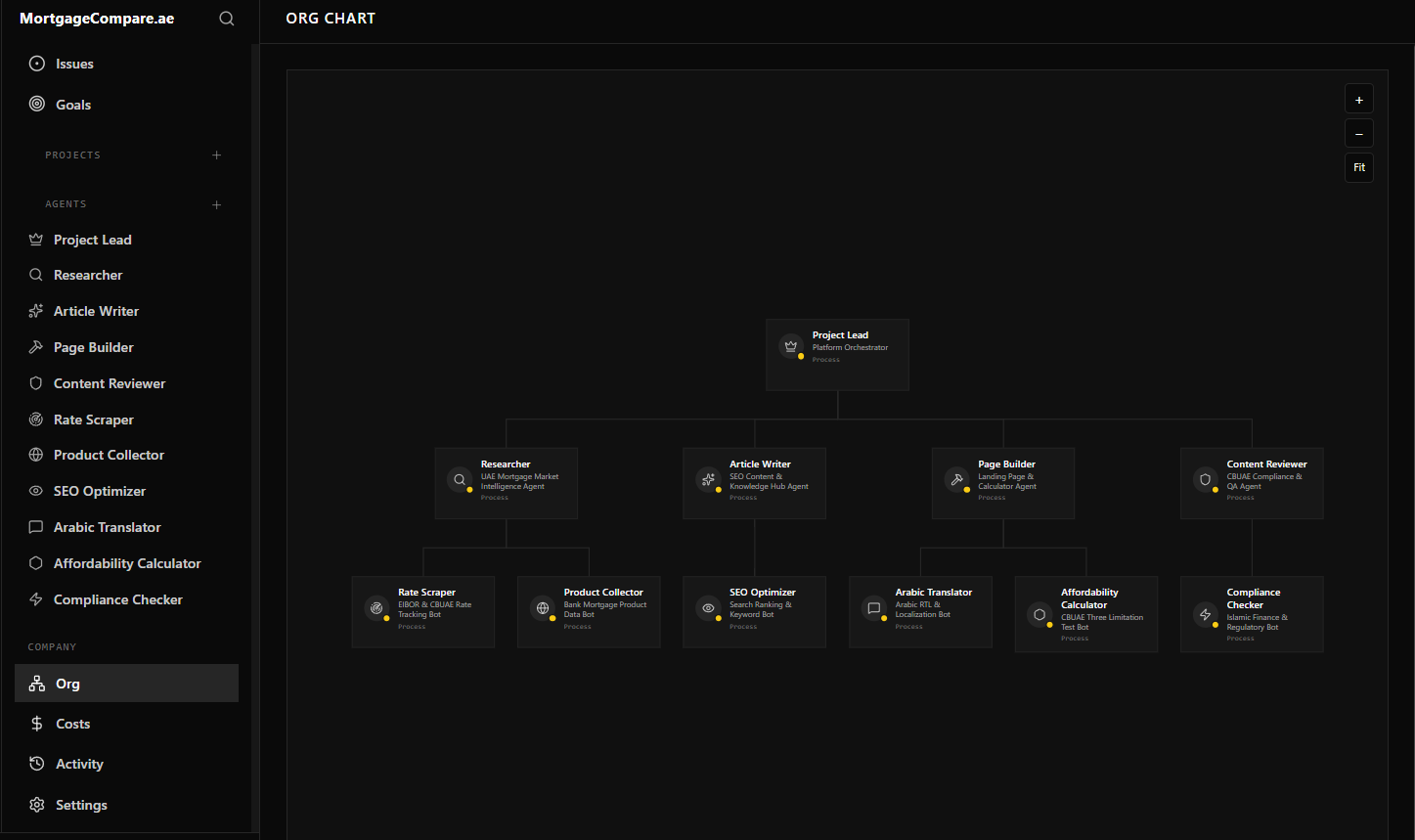Viewport: 1415px width, 840px height.
Task: Open the Issues page
Action: [x=74, y=64]
